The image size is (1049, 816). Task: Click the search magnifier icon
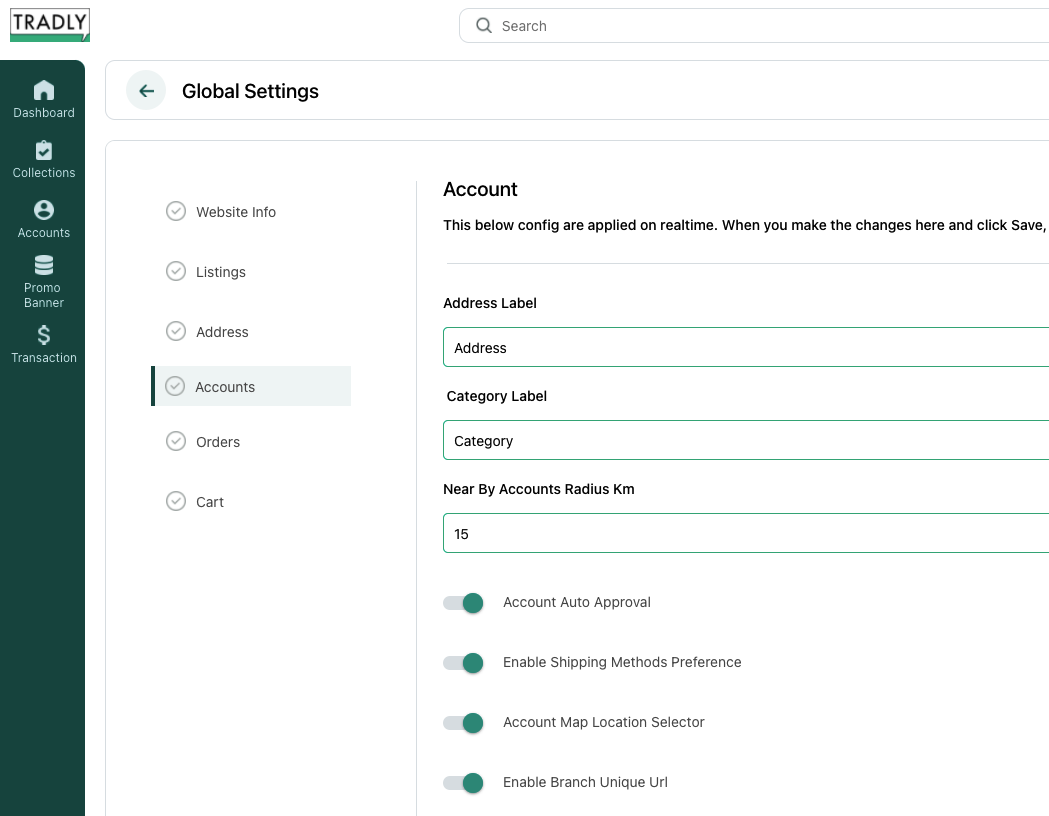pos(484,26)
